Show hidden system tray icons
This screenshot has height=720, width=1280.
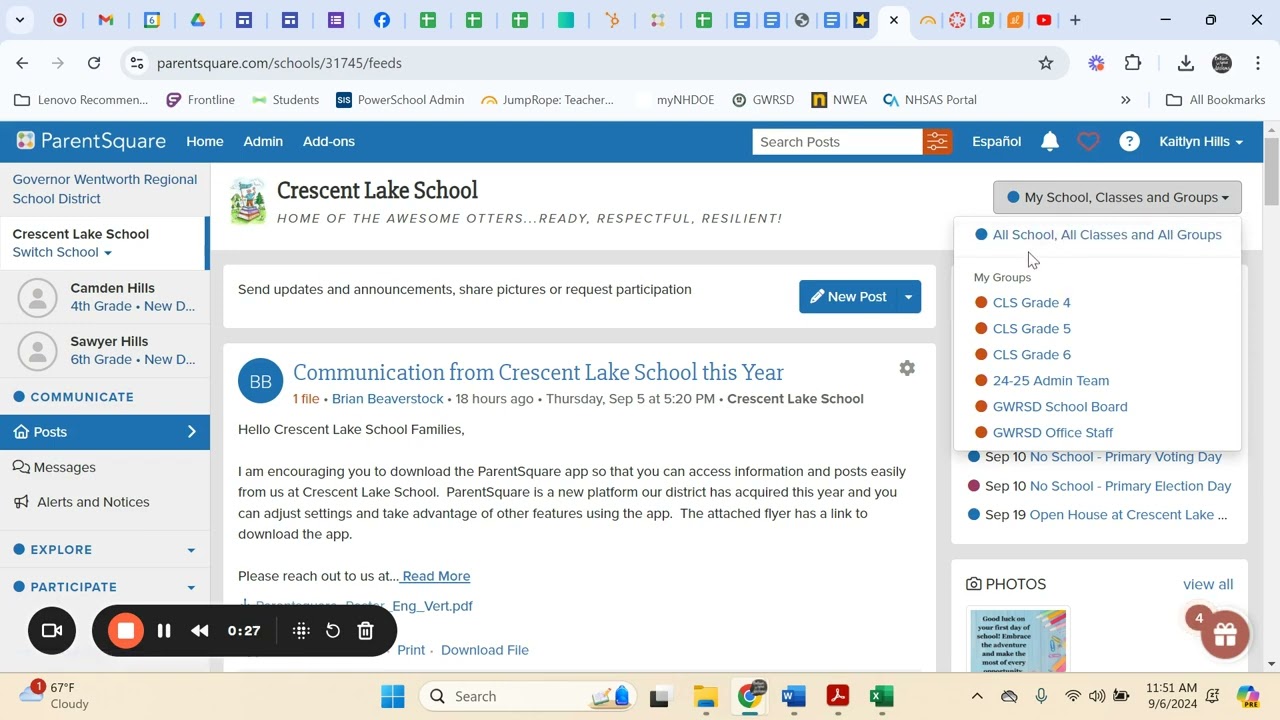(x=977, y=696)
